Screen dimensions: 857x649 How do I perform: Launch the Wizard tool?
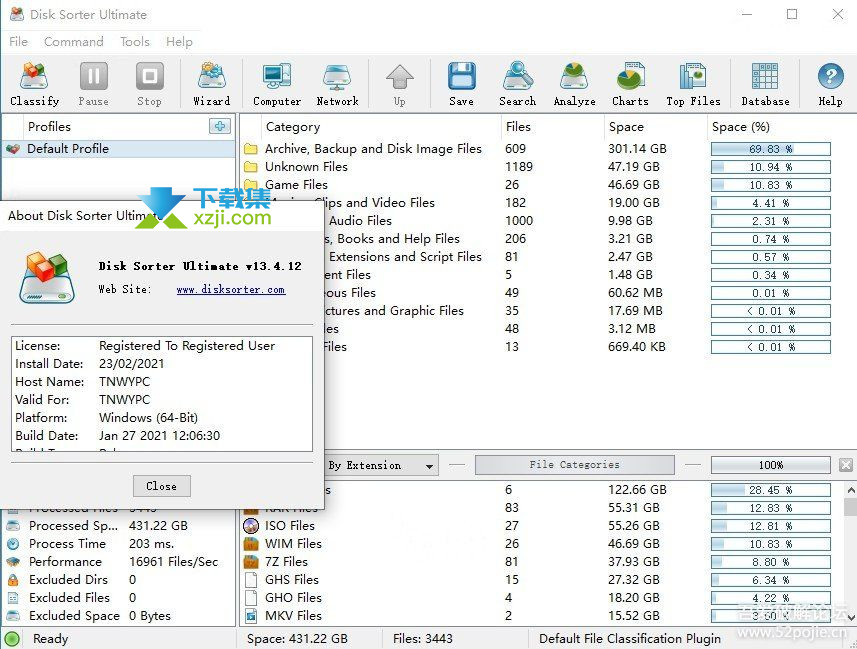pyautogui.click(x=212, y=84)
